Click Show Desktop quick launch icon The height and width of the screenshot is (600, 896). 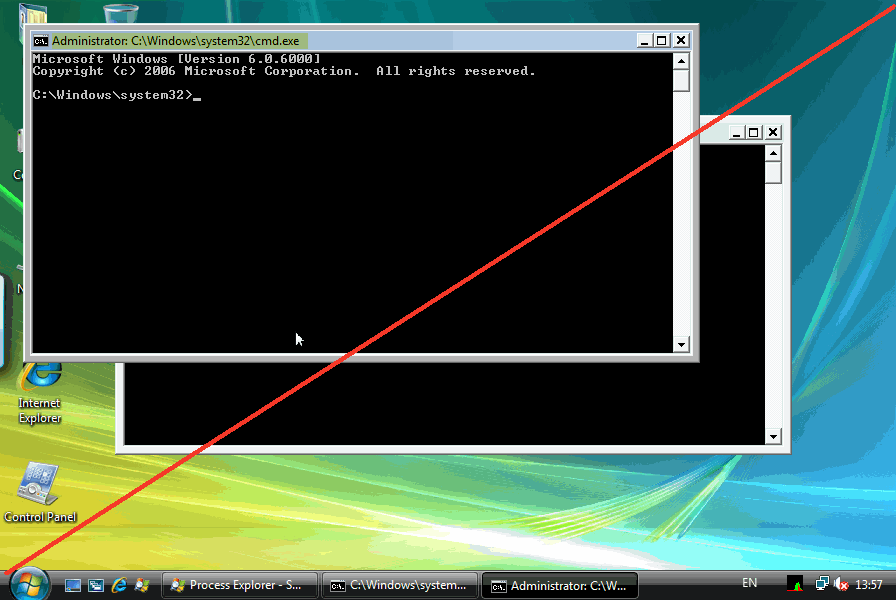73,585
